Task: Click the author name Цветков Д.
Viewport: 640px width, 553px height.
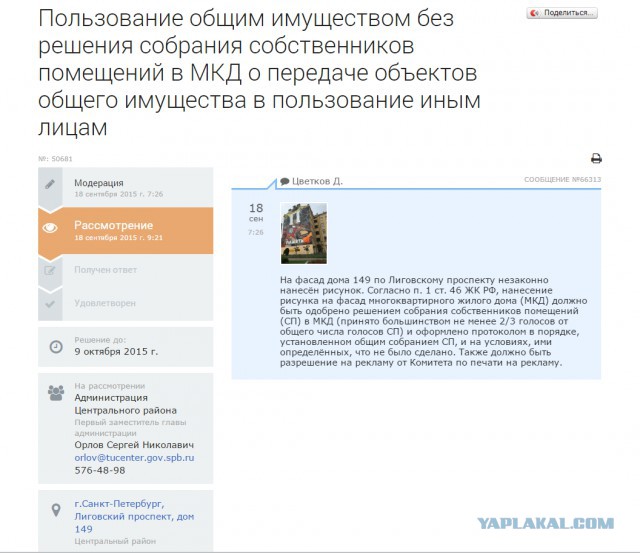Action: [x=317, y=181]
